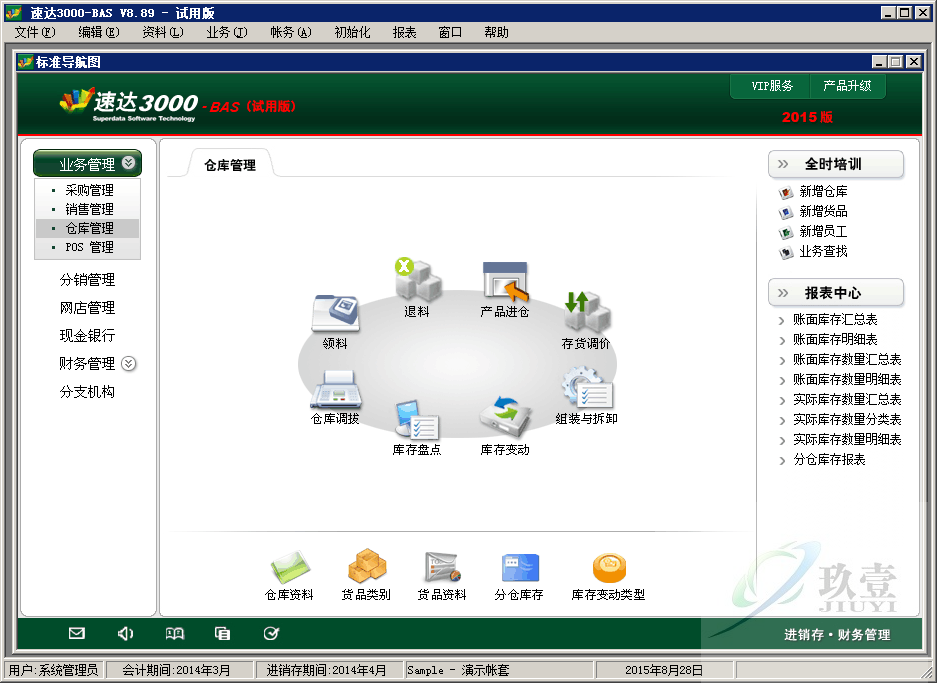Open the 产品进仓 product warehousing icon
937x683 pixels.
click(505, 281)
